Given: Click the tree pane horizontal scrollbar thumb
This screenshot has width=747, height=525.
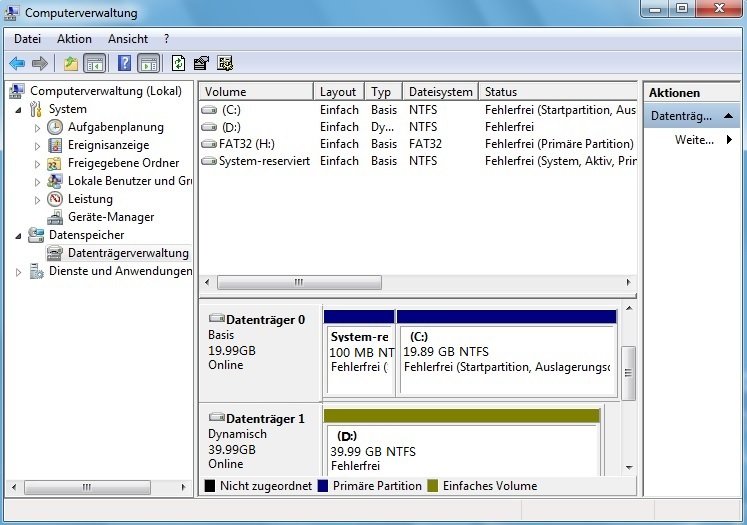Looking at the screenshot, I should pos(87,487).
